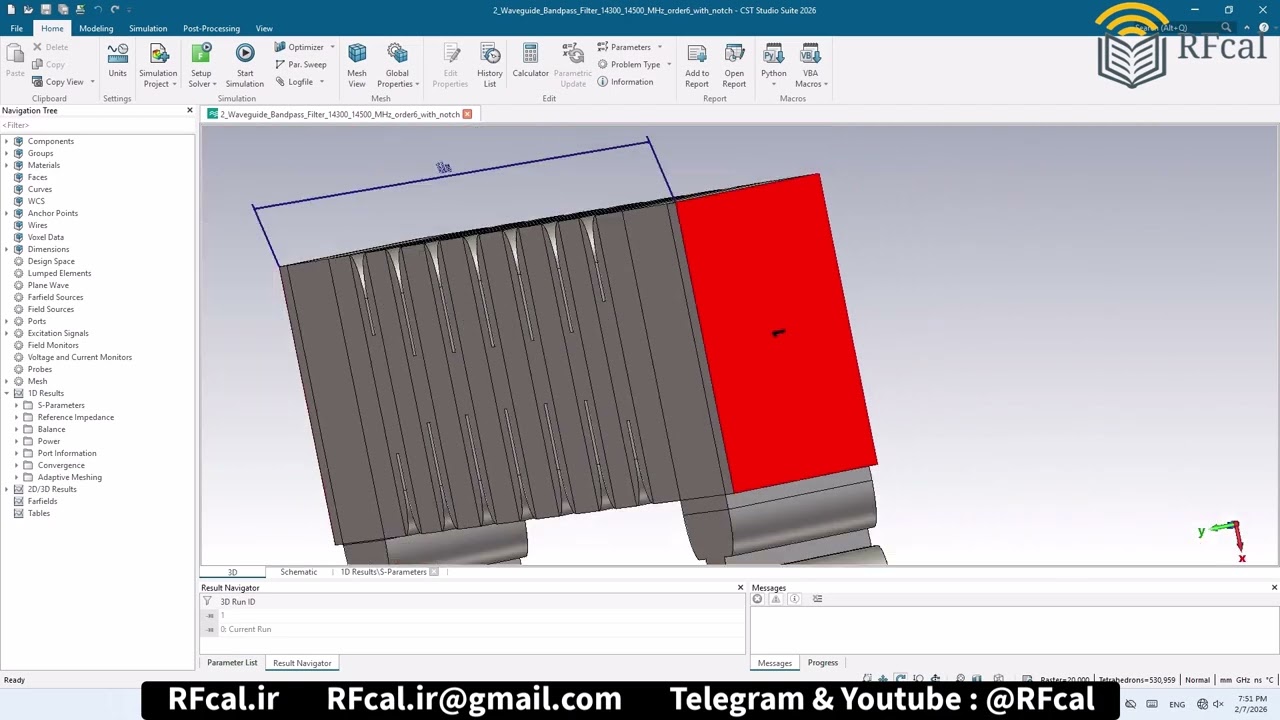Close the waveguide filter project tab

pyautogui.click(x=467, y=114)
